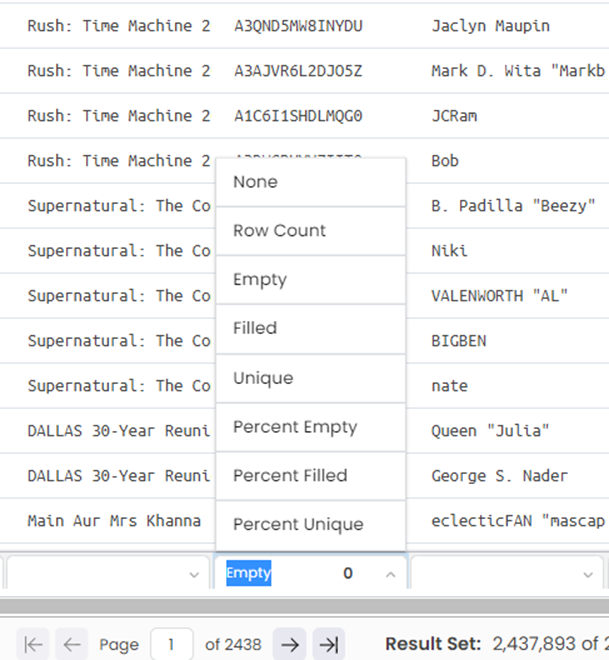
Task: Click cell A3AJVR6L2DJO5Z
Action: pos(298,71)
